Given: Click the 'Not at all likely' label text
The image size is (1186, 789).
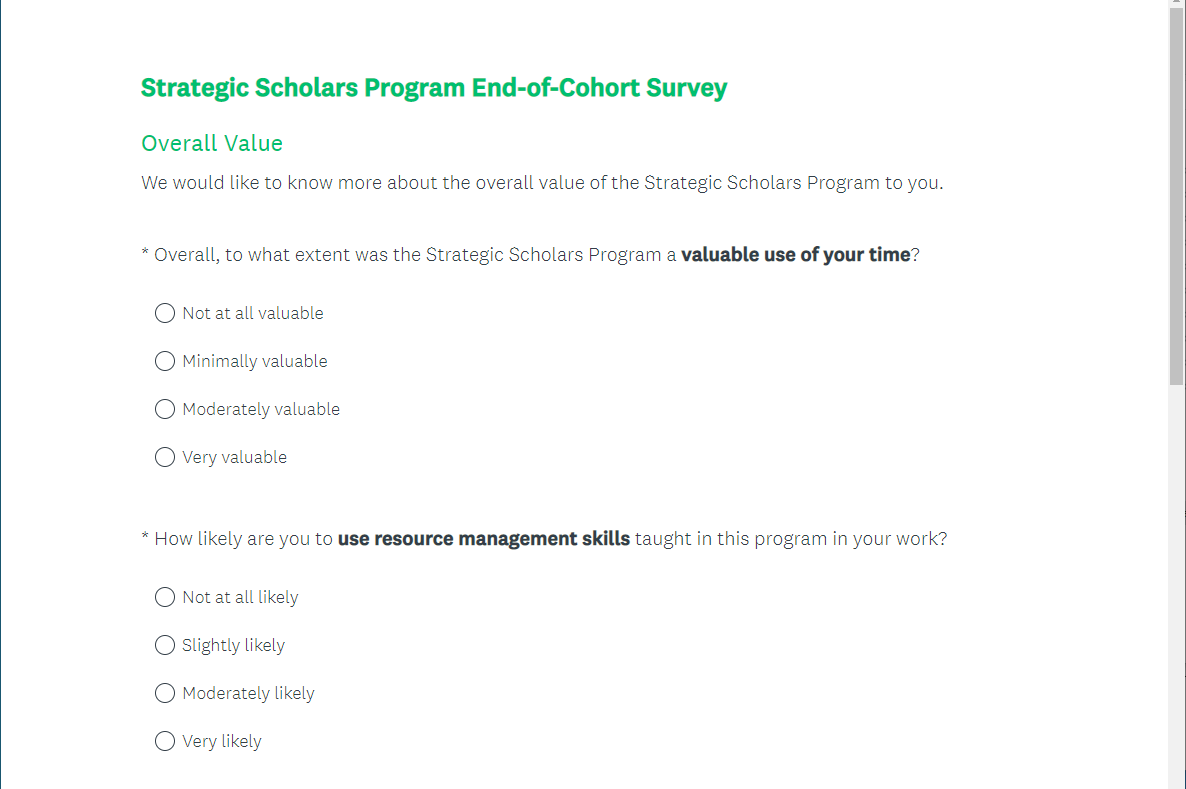Looking at the screenshot, I should tap(240, 597).
